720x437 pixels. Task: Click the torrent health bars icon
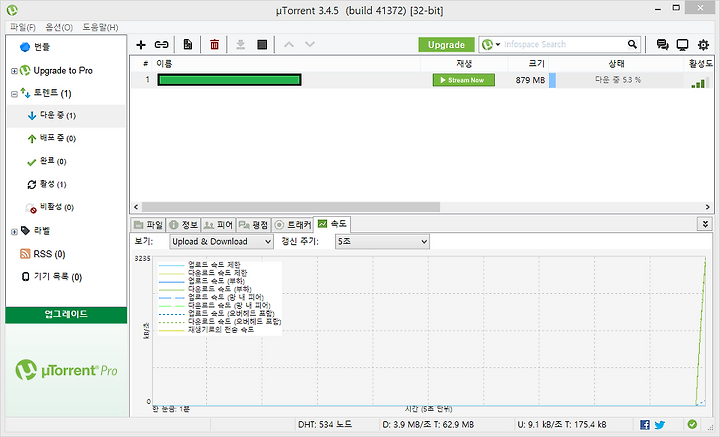tap(698, 83)
